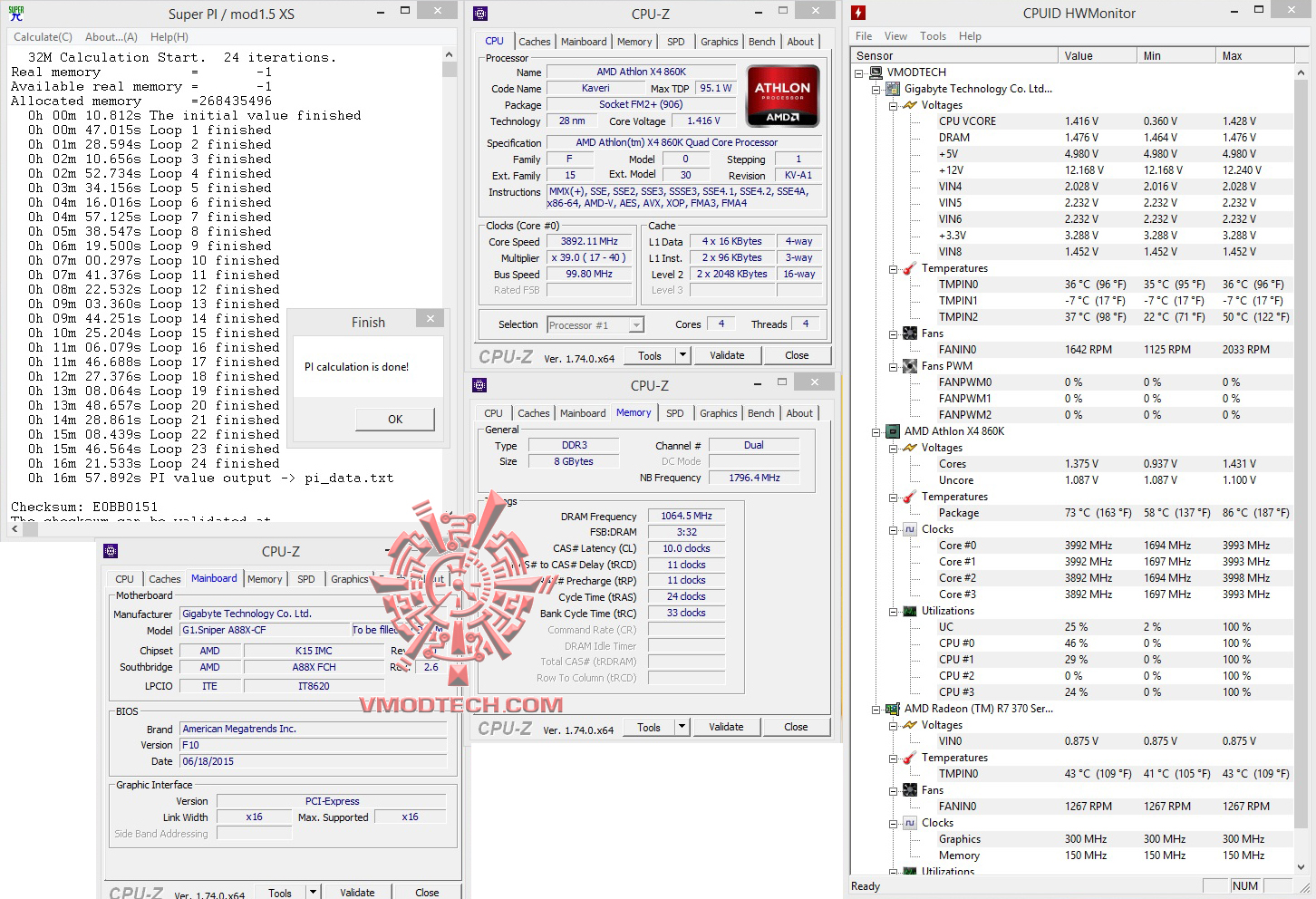
Task: Click the Super PI app icon in title bar
Action: tap(16, 14)
